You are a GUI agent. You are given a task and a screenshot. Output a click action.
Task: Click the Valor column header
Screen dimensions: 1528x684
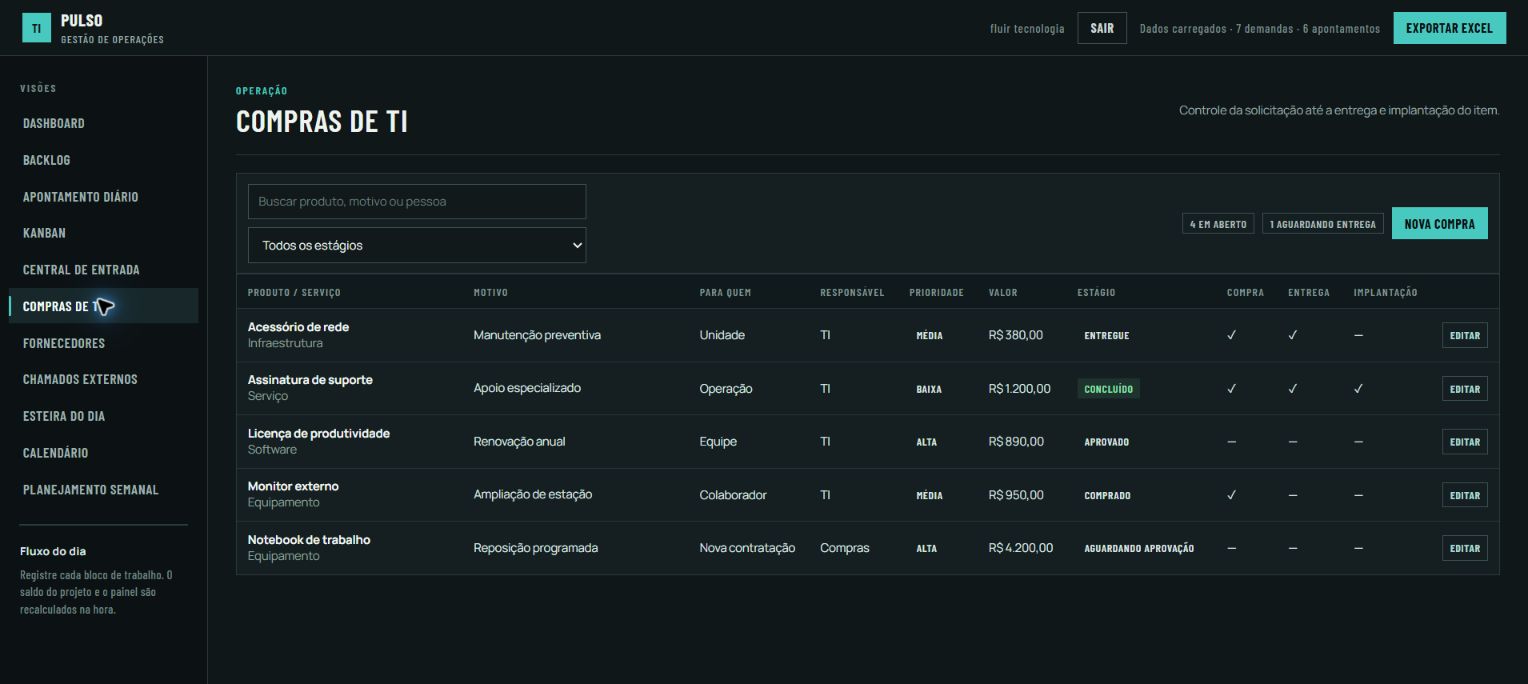coord(1003,292)
